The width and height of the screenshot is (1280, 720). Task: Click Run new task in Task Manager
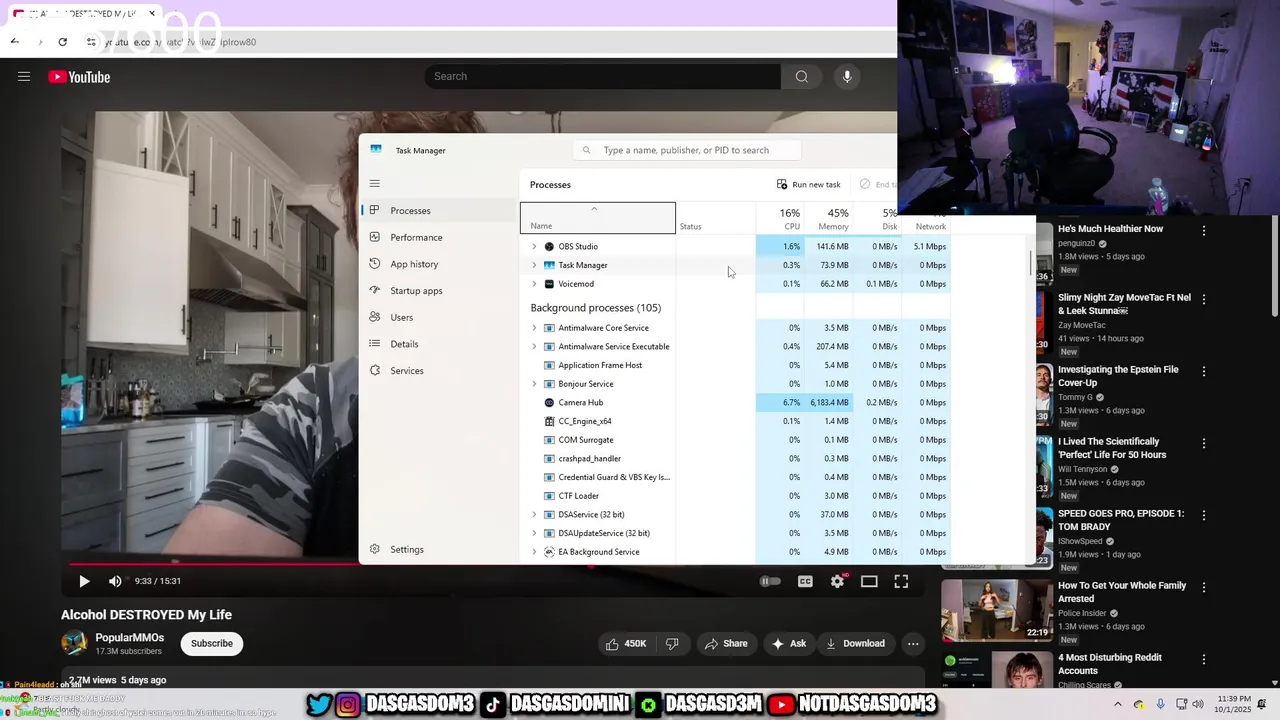(x=809, y=184)
